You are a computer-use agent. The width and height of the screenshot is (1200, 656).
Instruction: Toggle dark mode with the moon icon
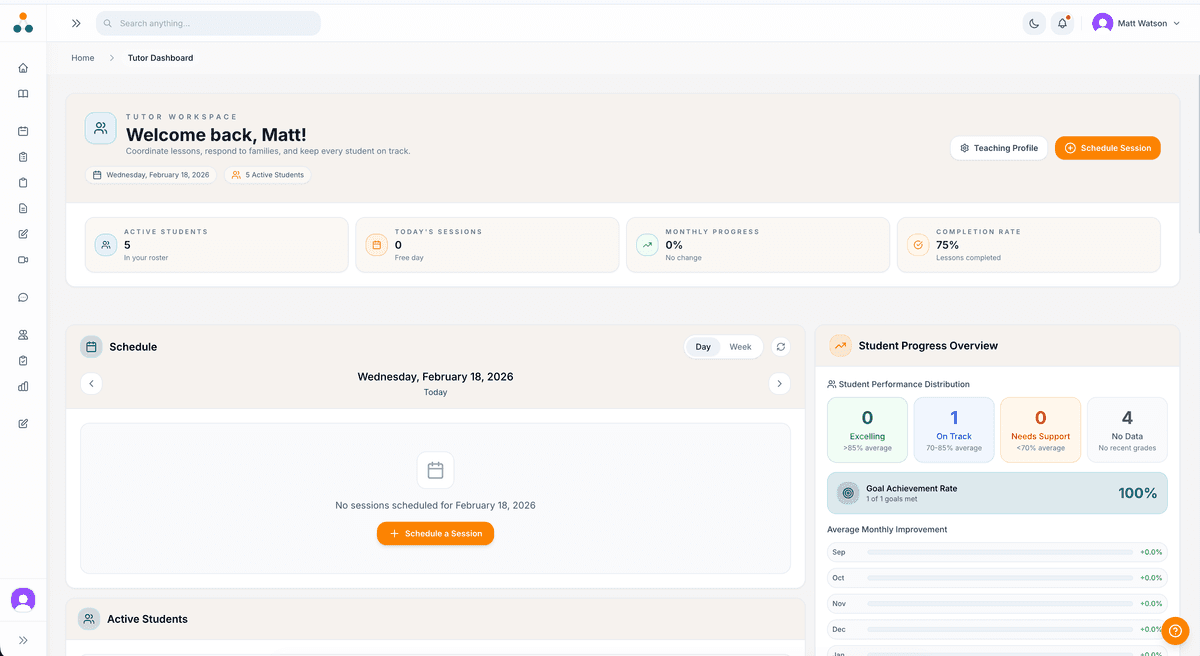1033,22
